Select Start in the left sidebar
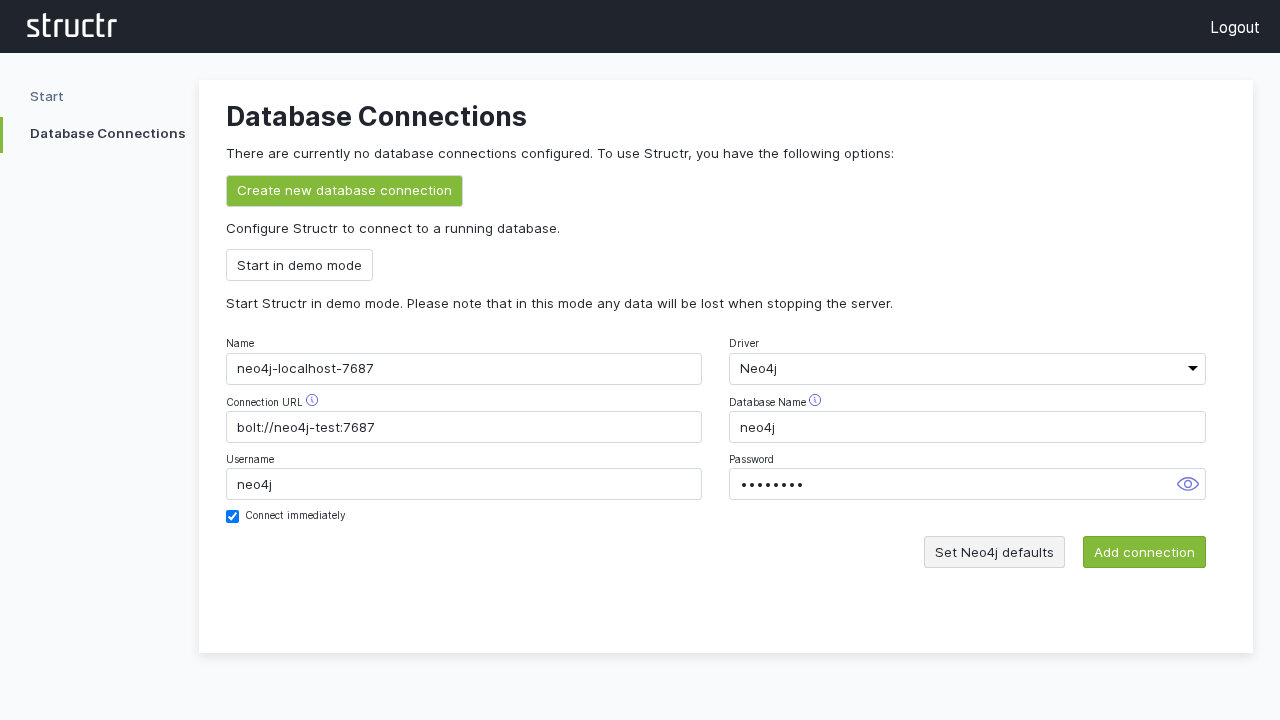Image resolution: width=1280 pixels, height=720 pixels. [46, 96]
